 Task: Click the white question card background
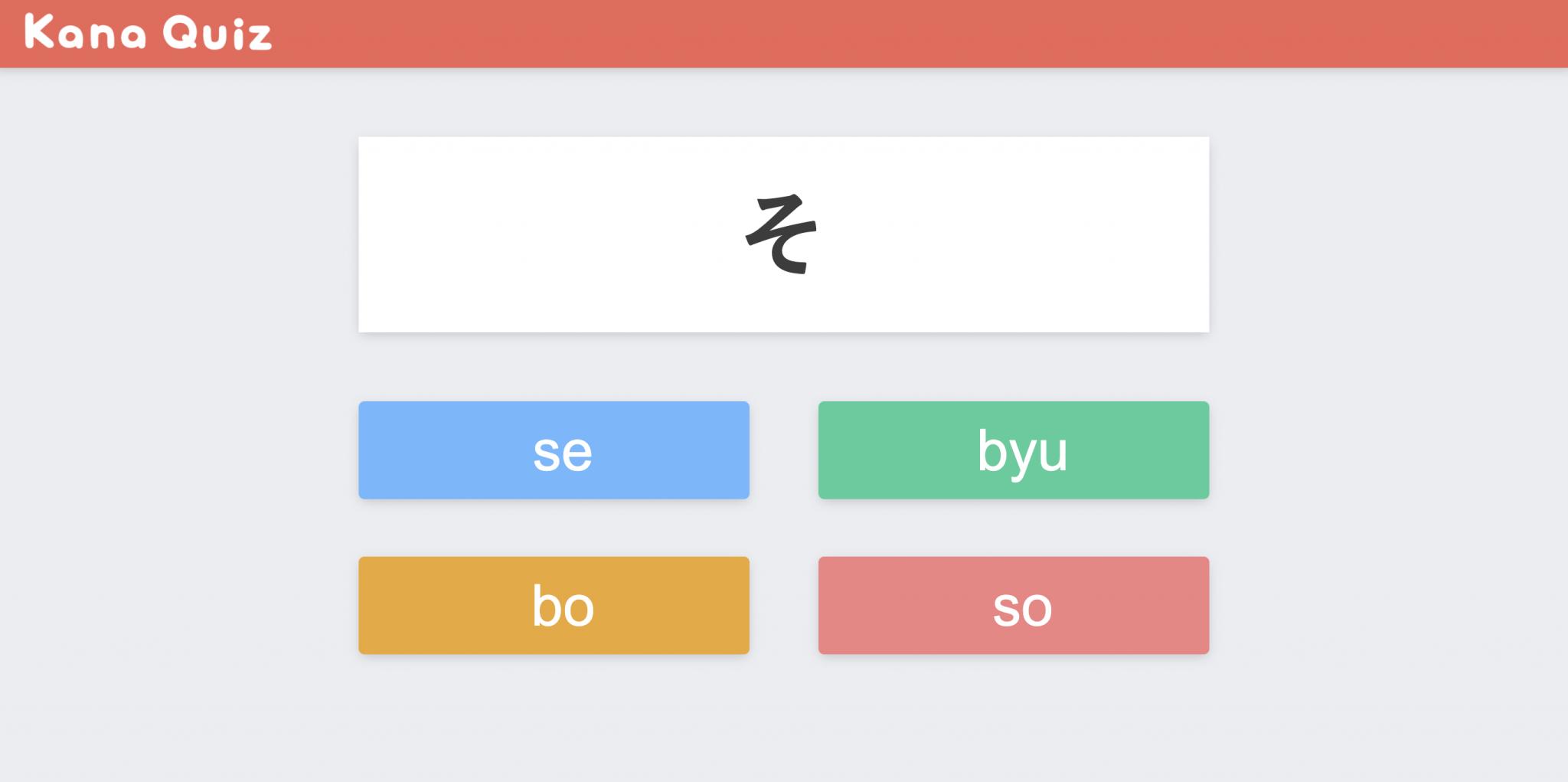coord(536,234)
